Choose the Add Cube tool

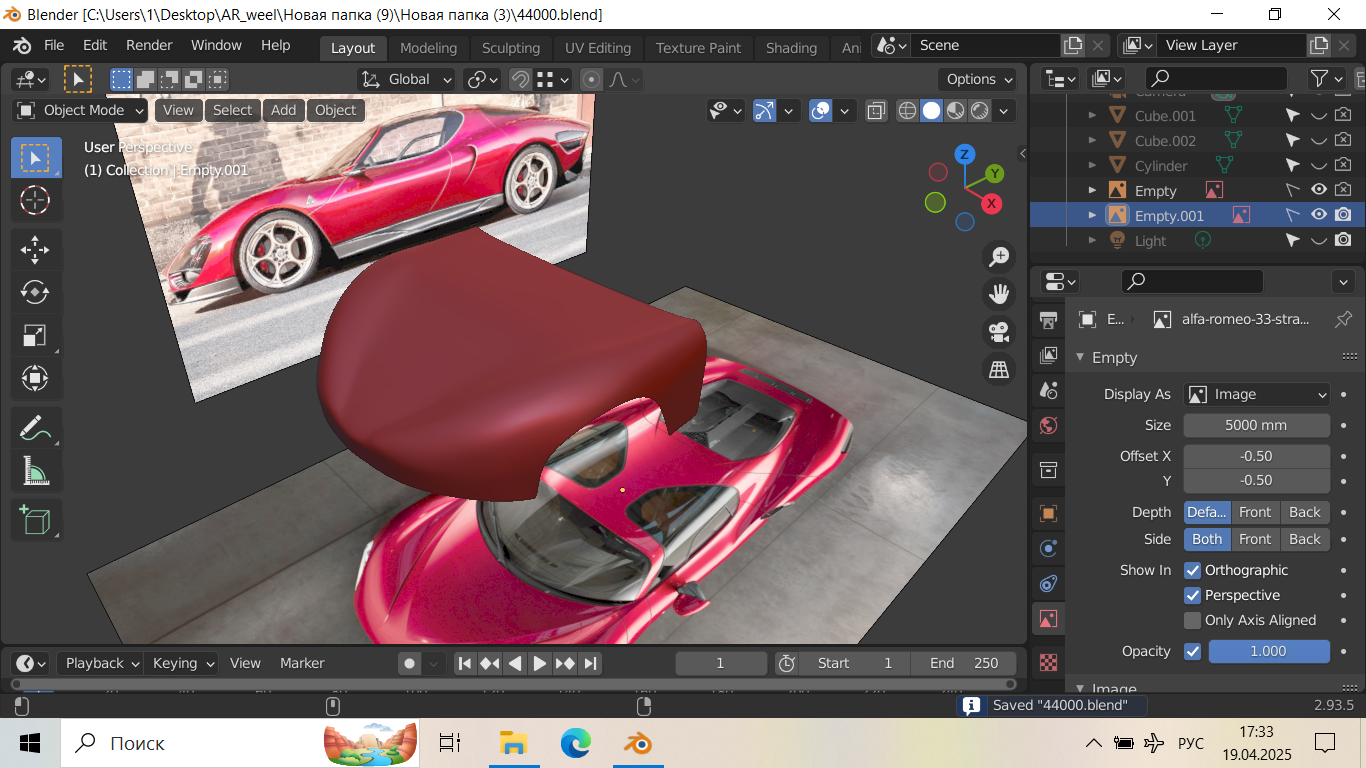35,520
